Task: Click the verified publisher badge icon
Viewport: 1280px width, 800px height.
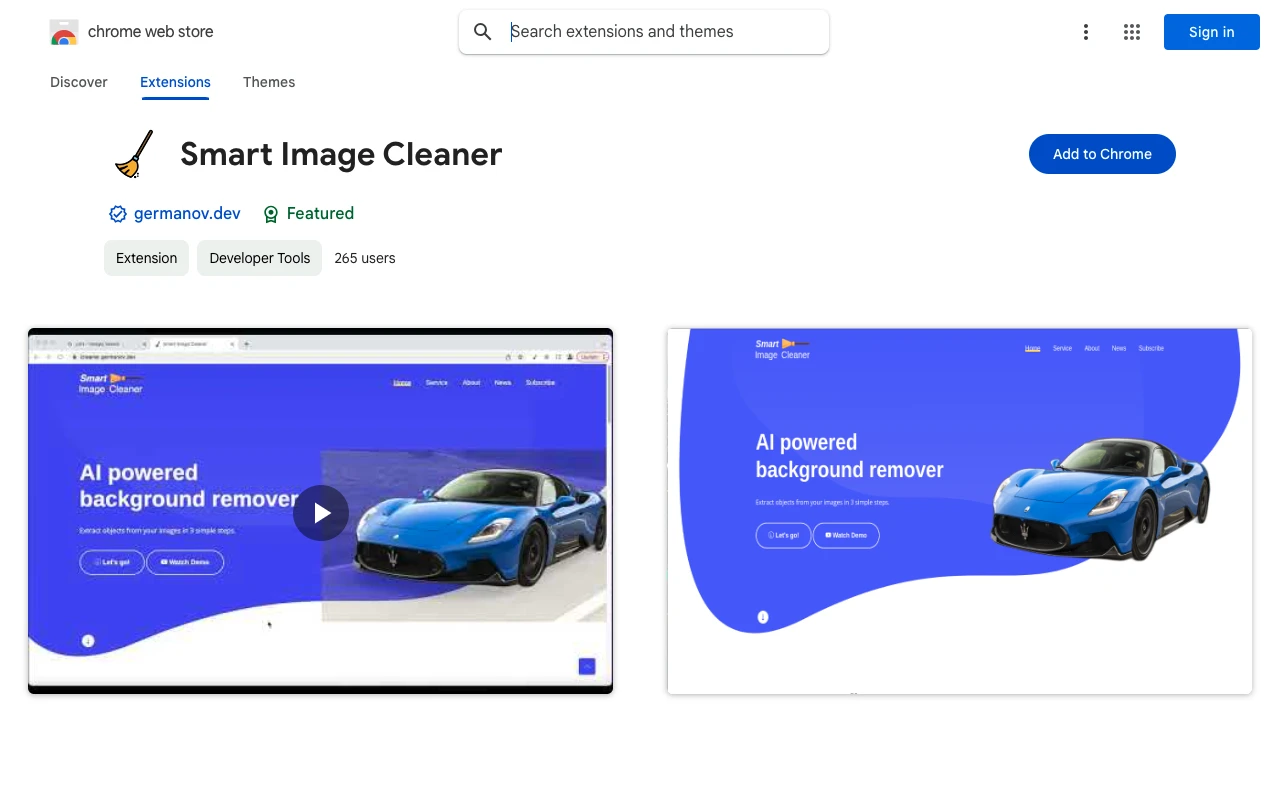Action: point(117,213)
